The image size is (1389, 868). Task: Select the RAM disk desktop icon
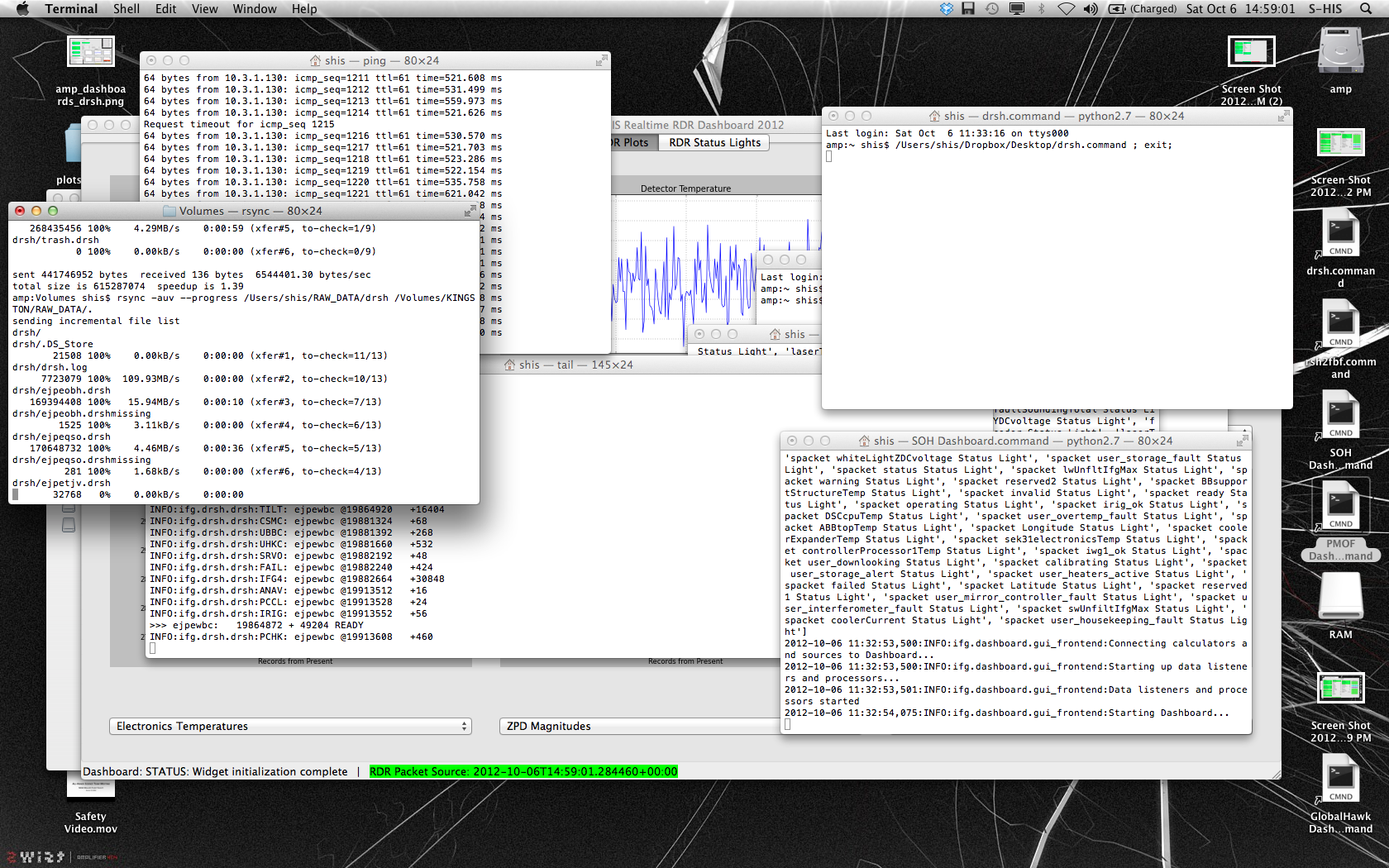[1340, 597]
